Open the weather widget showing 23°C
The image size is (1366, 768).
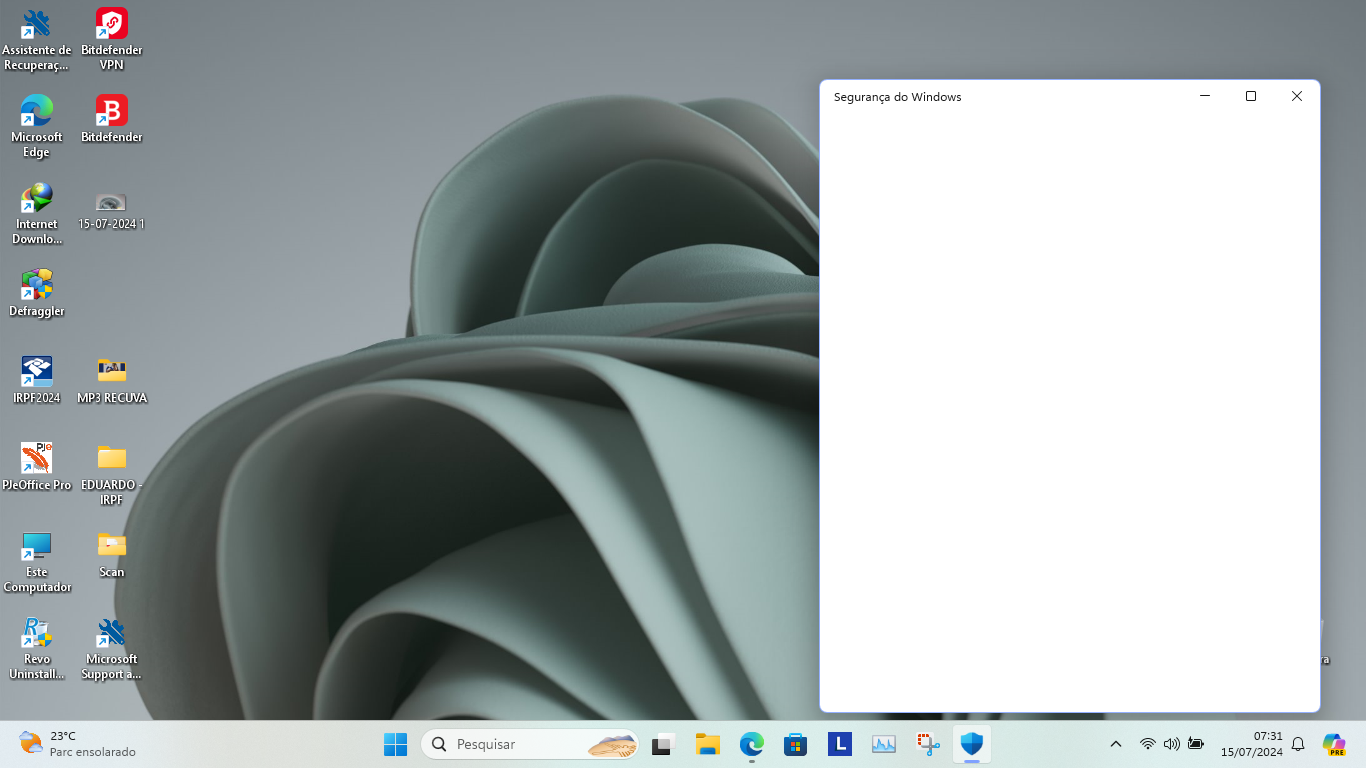point(77,744)
